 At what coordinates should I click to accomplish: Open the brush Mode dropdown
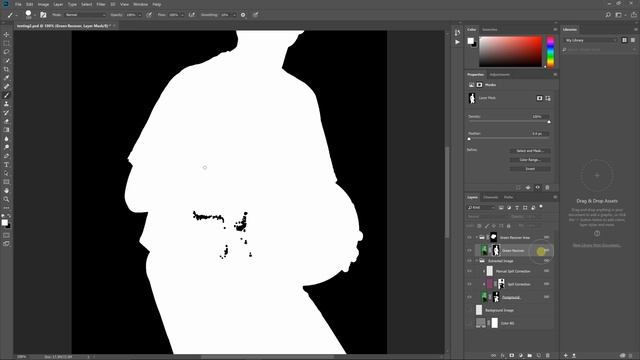point(85,15)
